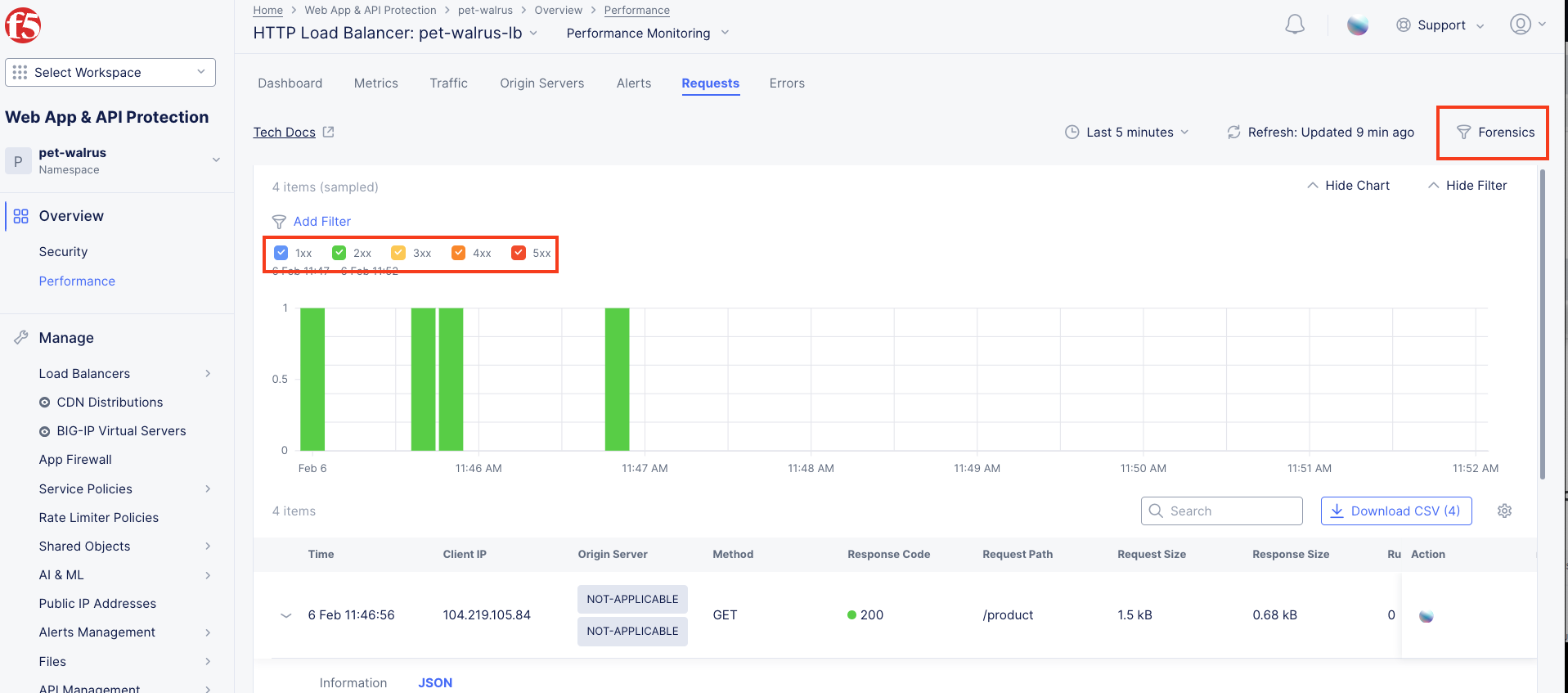Switch to the Metrics tab
Image resolution: width=1568 pixels, height=693 pixels.
(x=376, y=83)
